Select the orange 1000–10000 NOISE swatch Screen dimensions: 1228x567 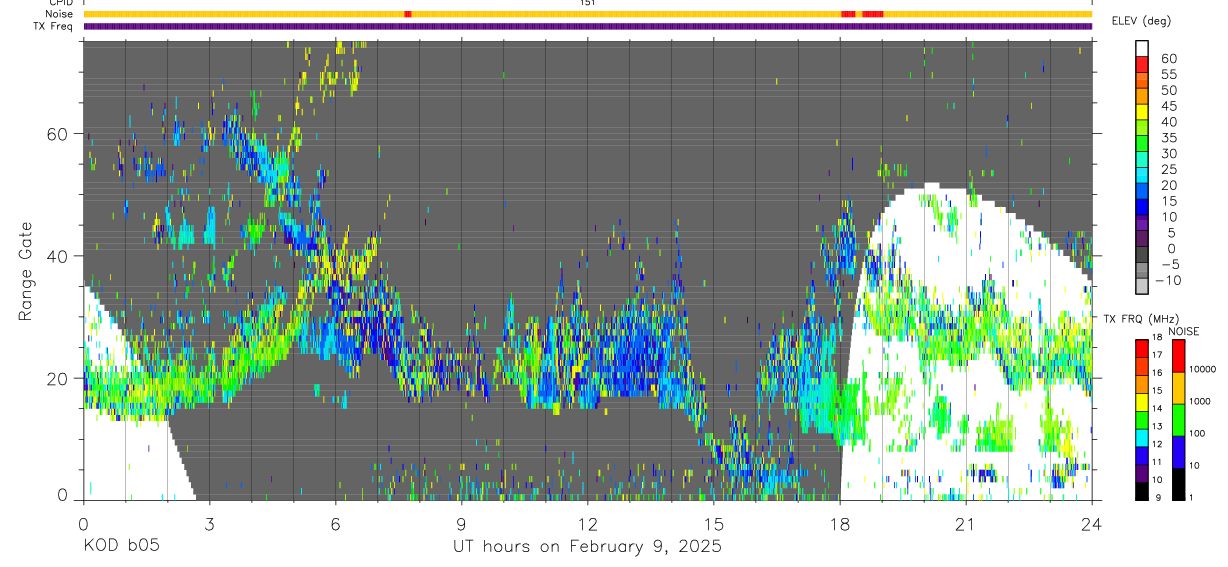point(1179,387)
